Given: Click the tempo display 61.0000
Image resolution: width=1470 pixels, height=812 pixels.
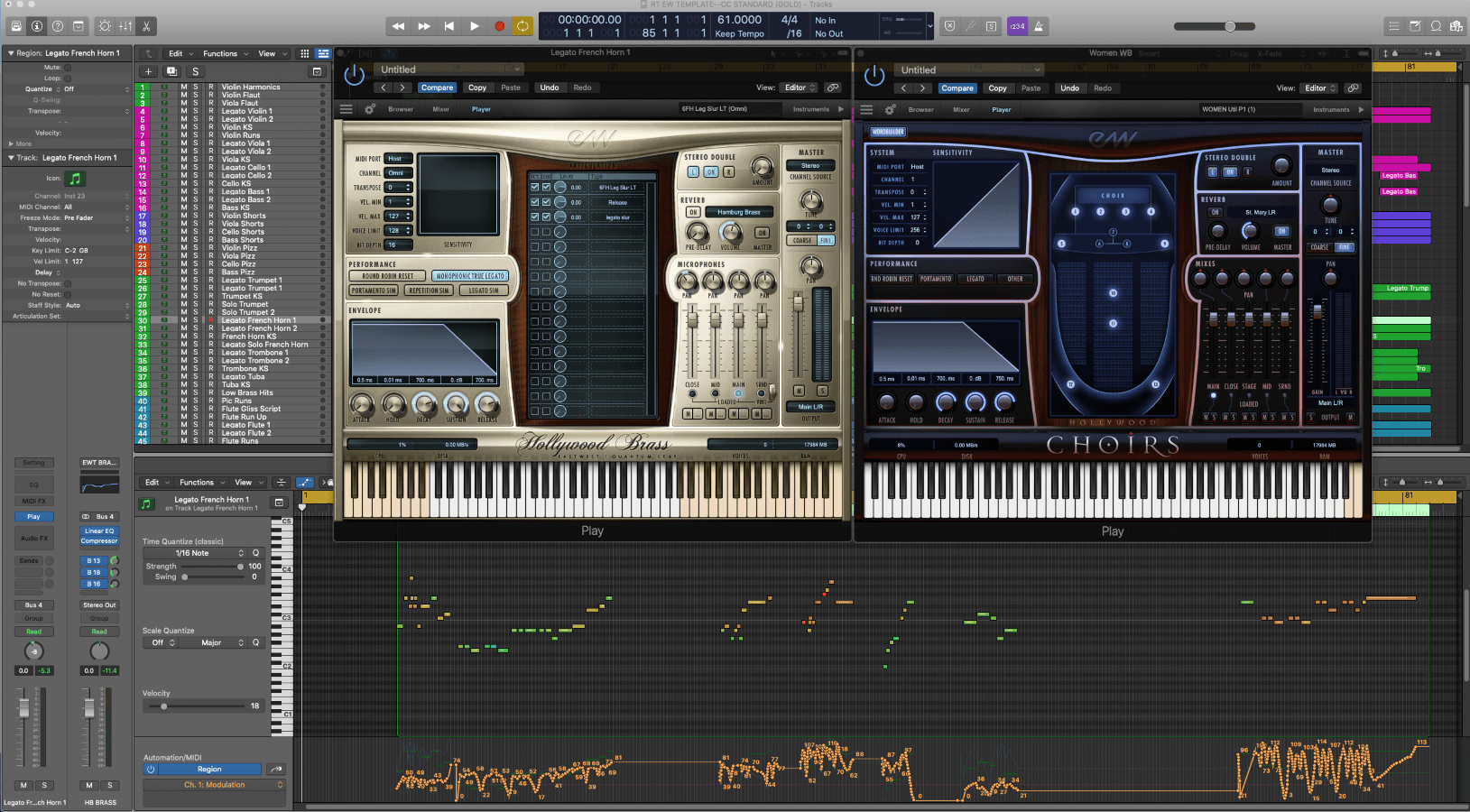Looking at the screenshot, I should [x=739, y=20].
